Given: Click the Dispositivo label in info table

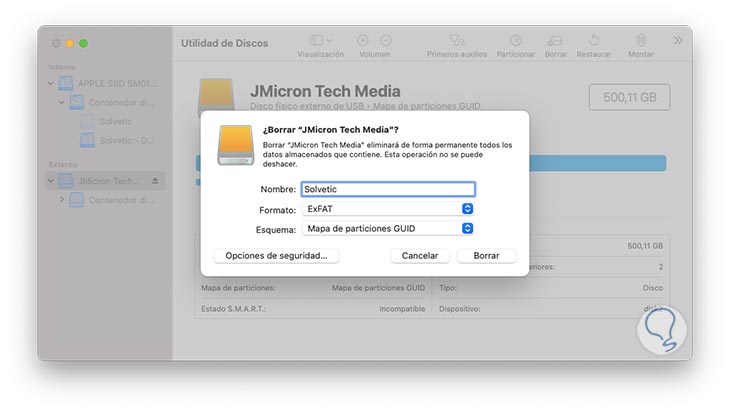Looking at the screenshot, I should tap(460, 309).
